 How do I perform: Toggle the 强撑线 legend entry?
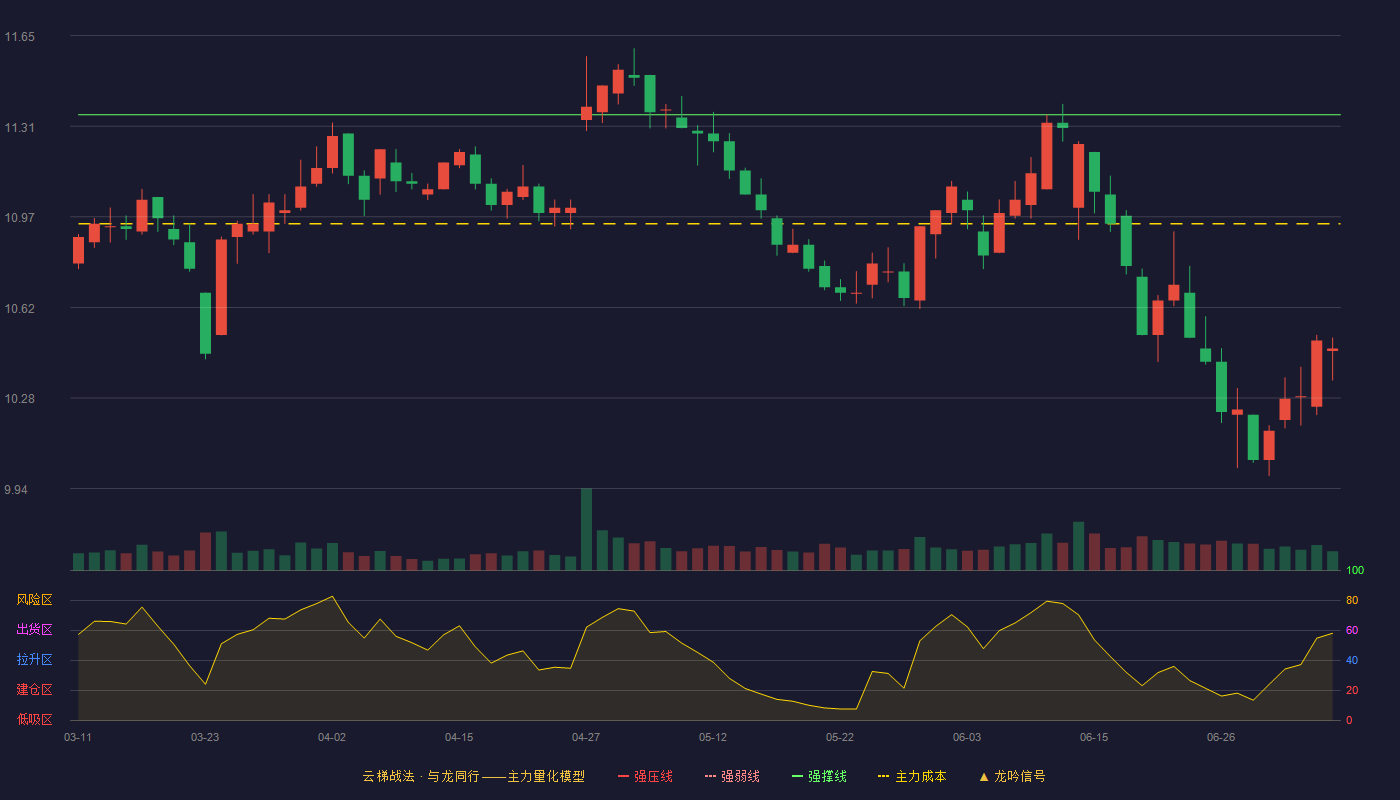(x=819, y=776)
